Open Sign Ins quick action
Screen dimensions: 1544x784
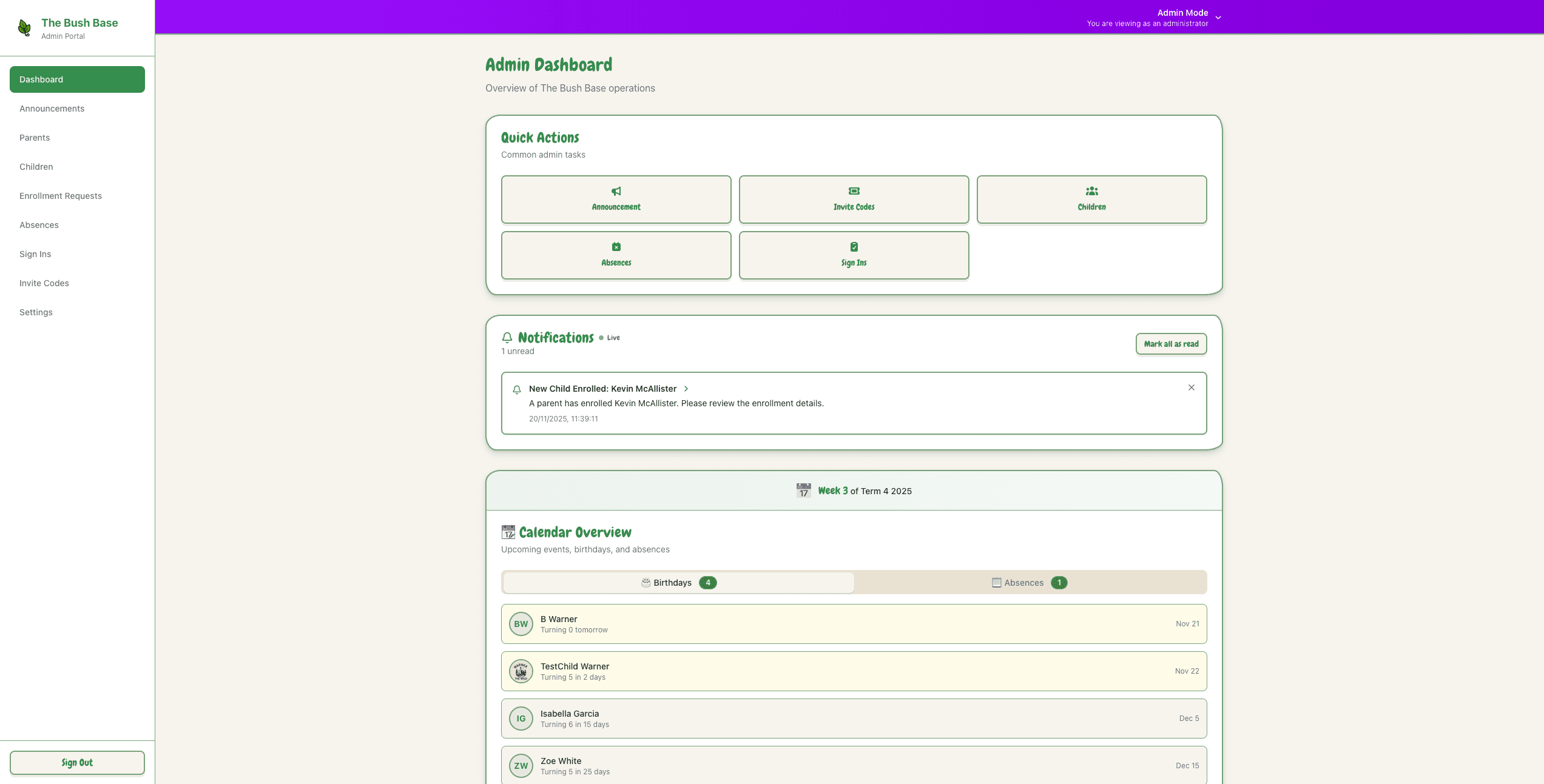point(854,255)
